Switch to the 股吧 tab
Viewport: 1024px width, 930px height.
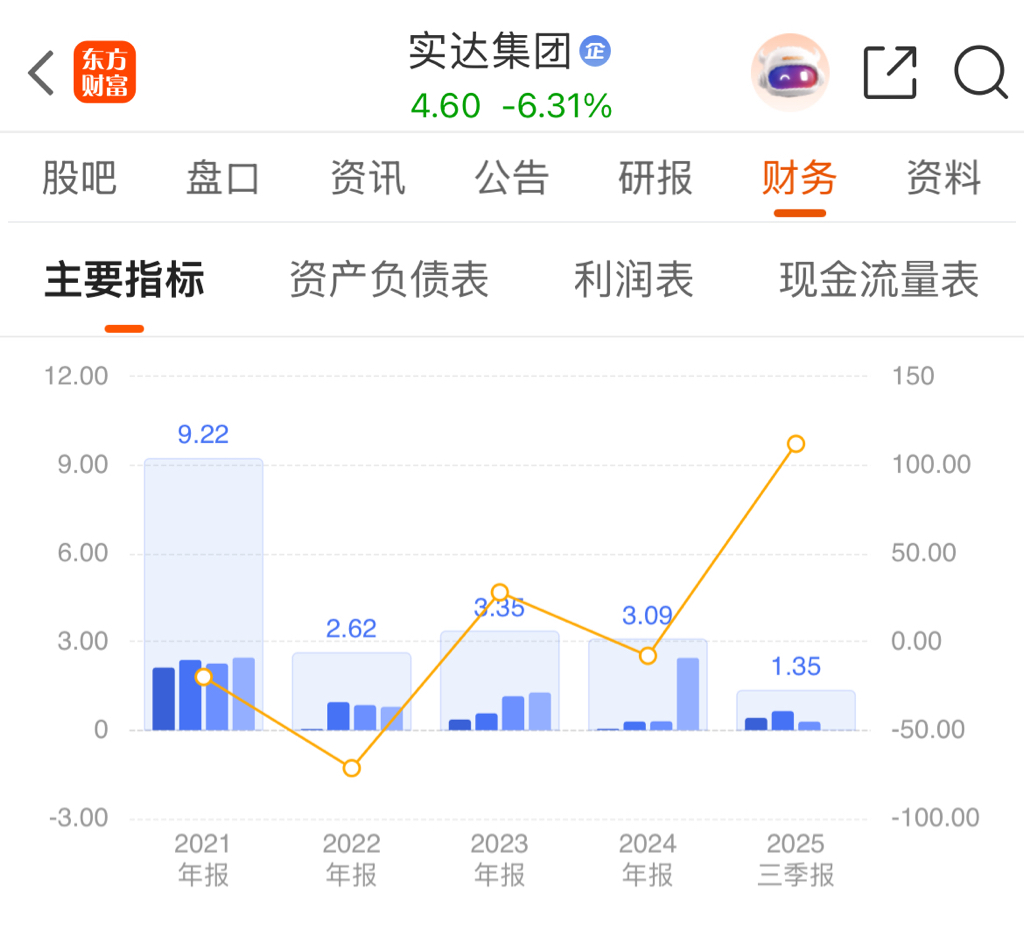tap(80, 178)
